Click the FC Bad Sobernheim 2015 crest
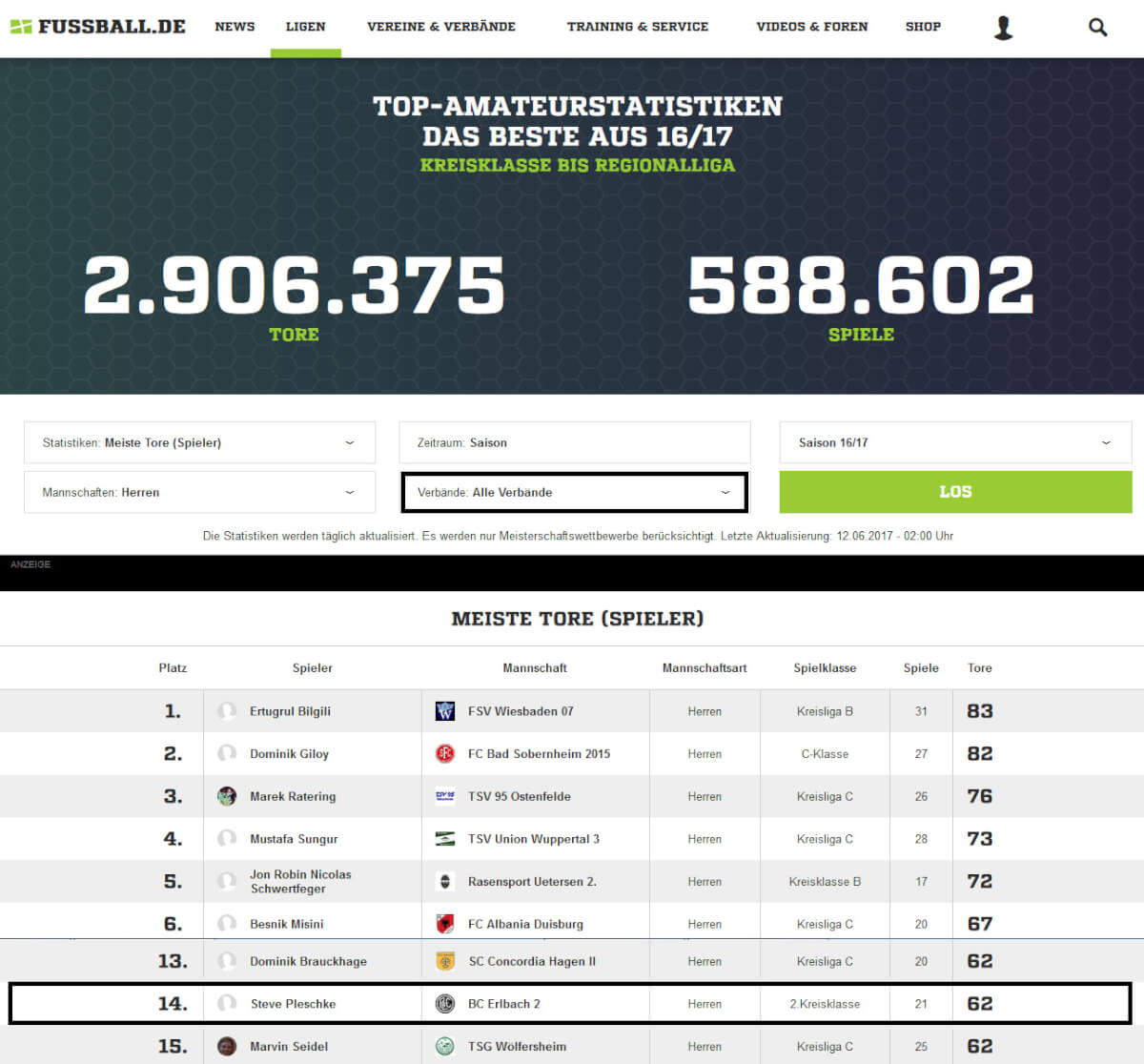Image resolution: width=1144 pixels, height=1064 pixels. coord(445,754)
